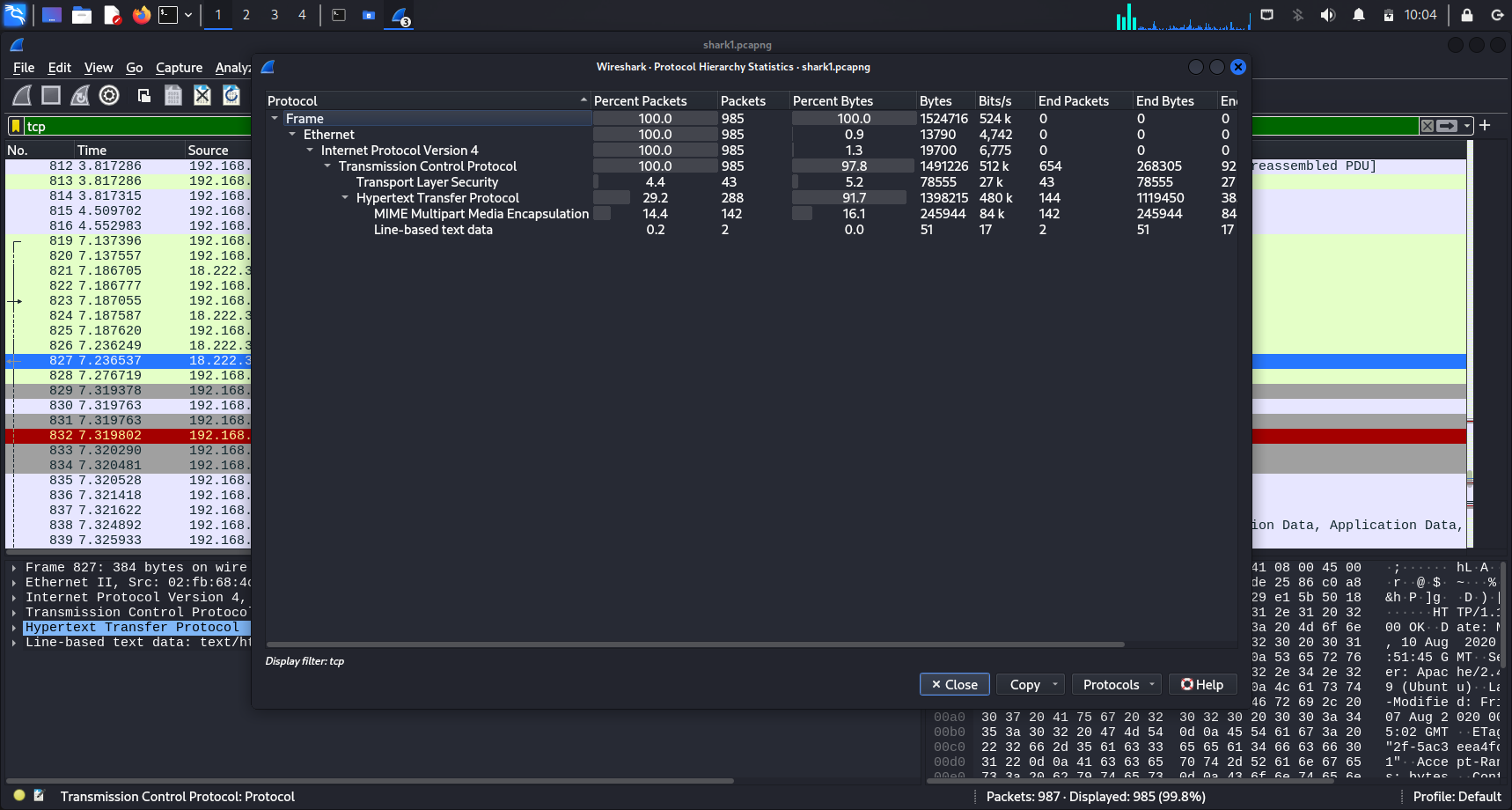This screenshot has height=810, width=1512.
Task: Open Firefox from the taskbar
Action: click(x=141, y=15)
